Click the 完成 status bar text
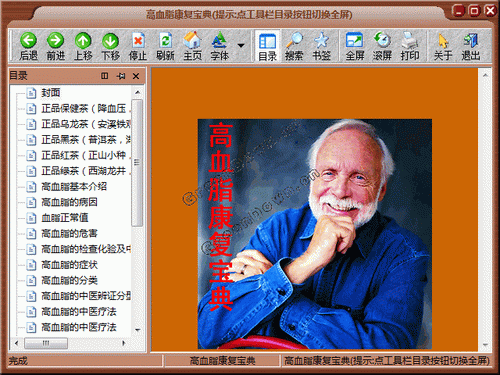The height and width of the screenshot is (375, 500). pos(18,361)
